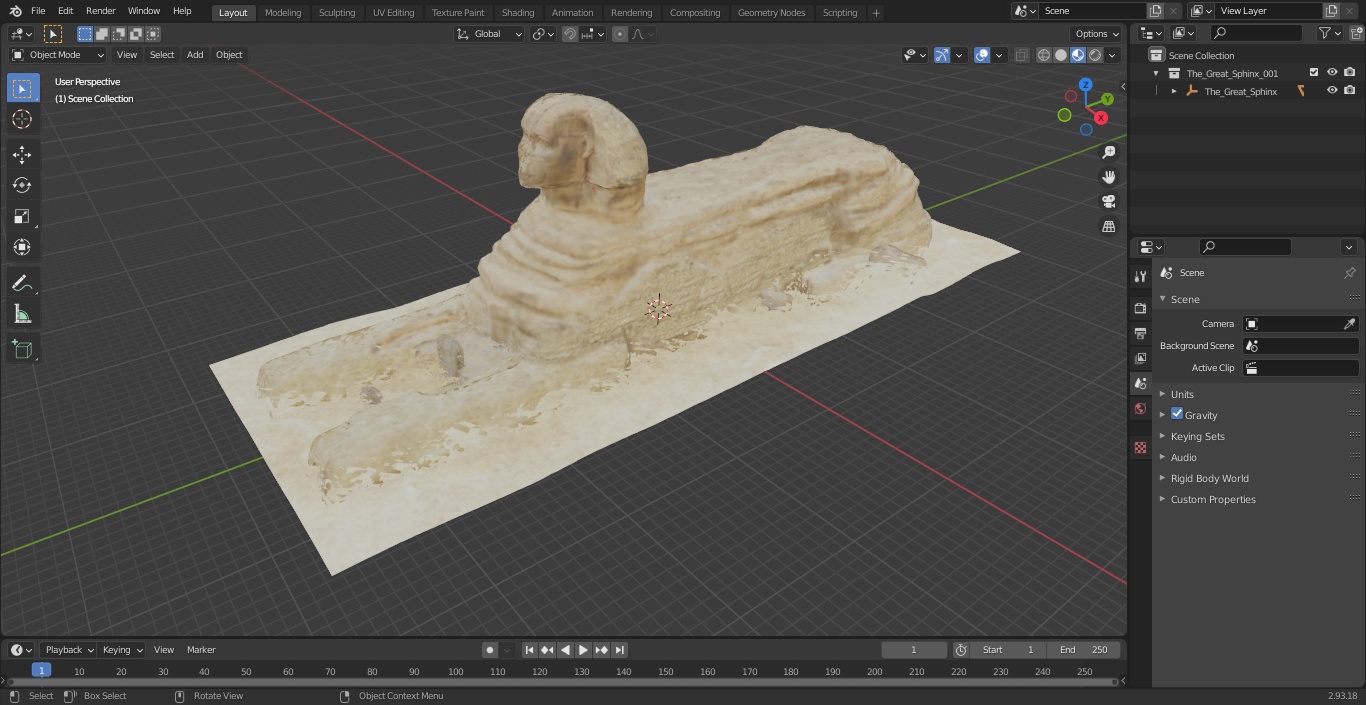The image size is (1366, 705).
Task: Select the Transform tool
Action: 22,247
